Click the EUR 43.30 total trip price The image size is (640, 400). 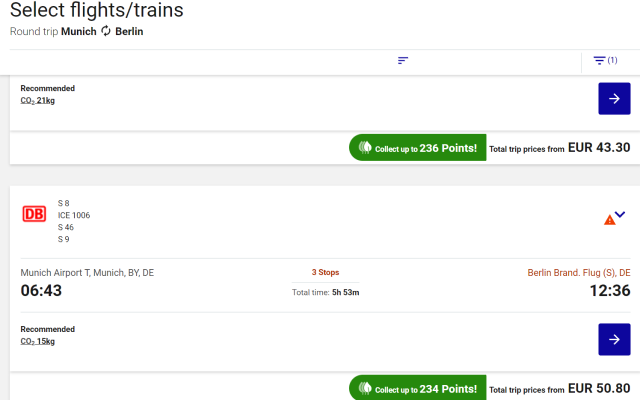pos(599,147)
